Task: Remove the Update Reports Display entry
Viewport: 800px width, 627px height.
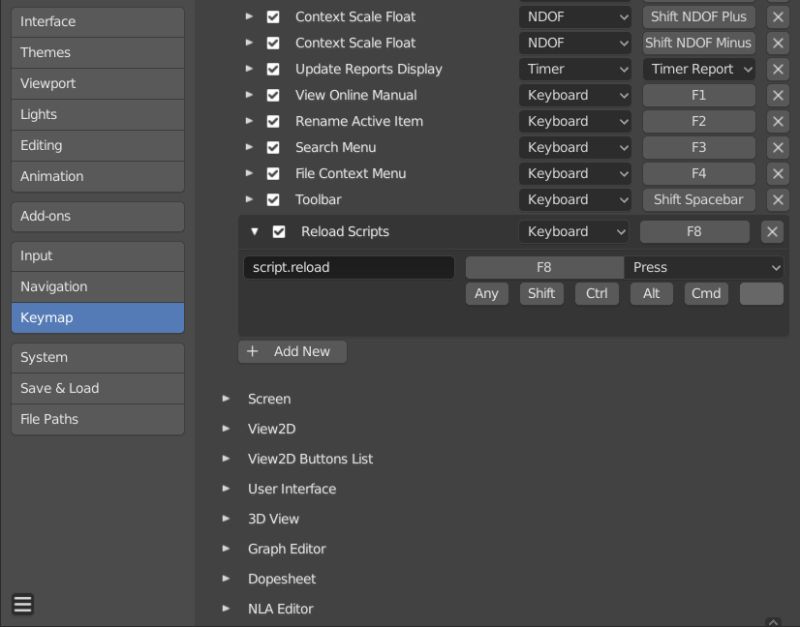Action: (x=778, y=69)
